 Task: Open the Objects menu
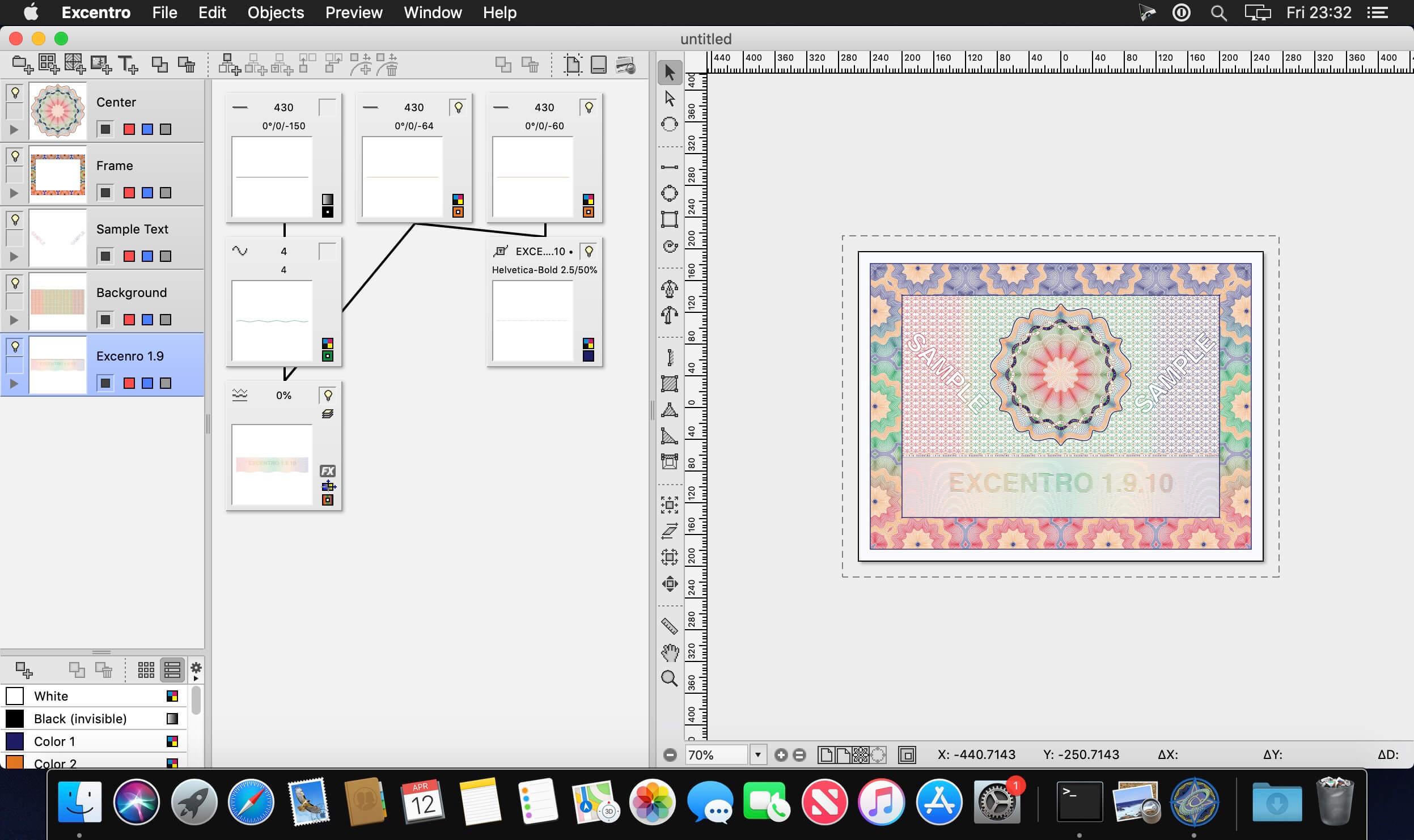point(274,12)
